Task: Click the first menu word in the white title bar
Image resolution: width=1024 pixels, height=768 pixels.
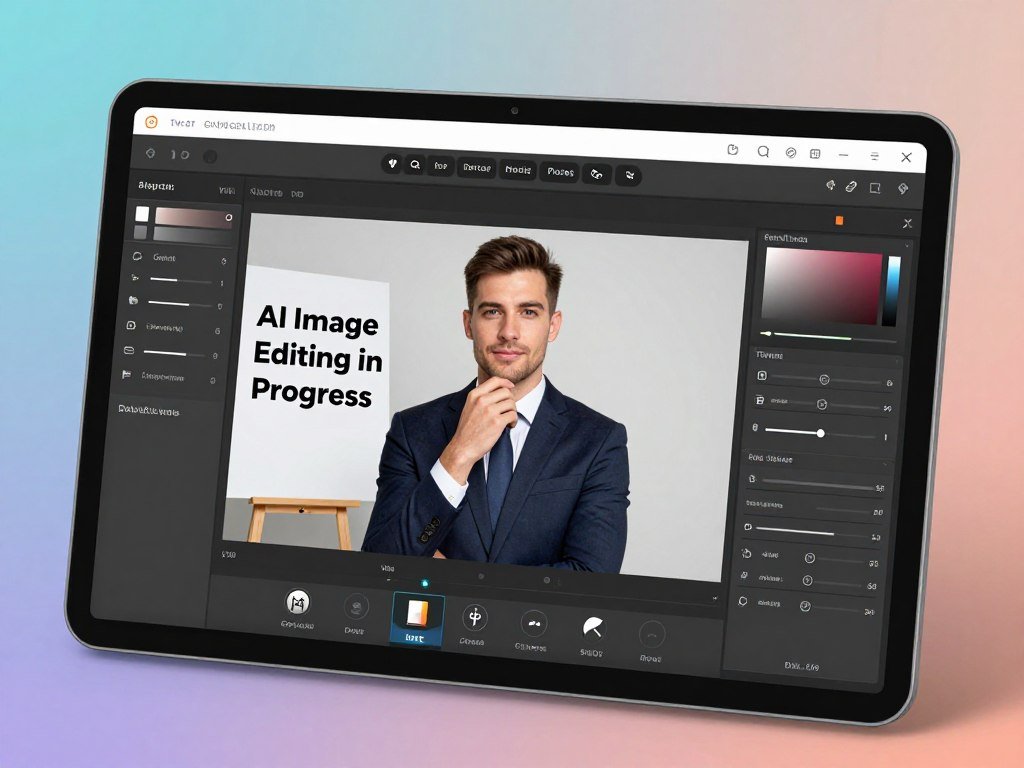Action: point(182,123)
